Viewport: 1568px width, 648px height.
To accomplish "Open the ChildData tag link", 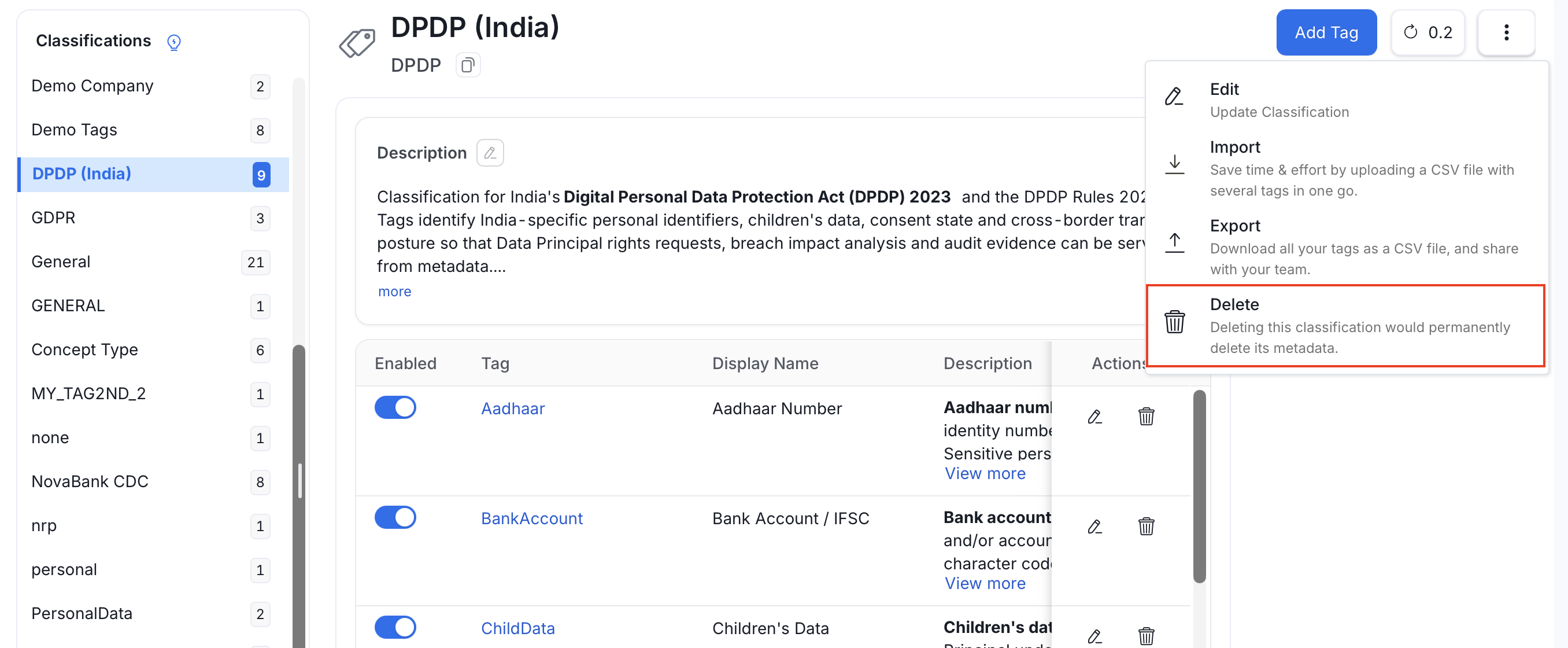I will point(517,628).
